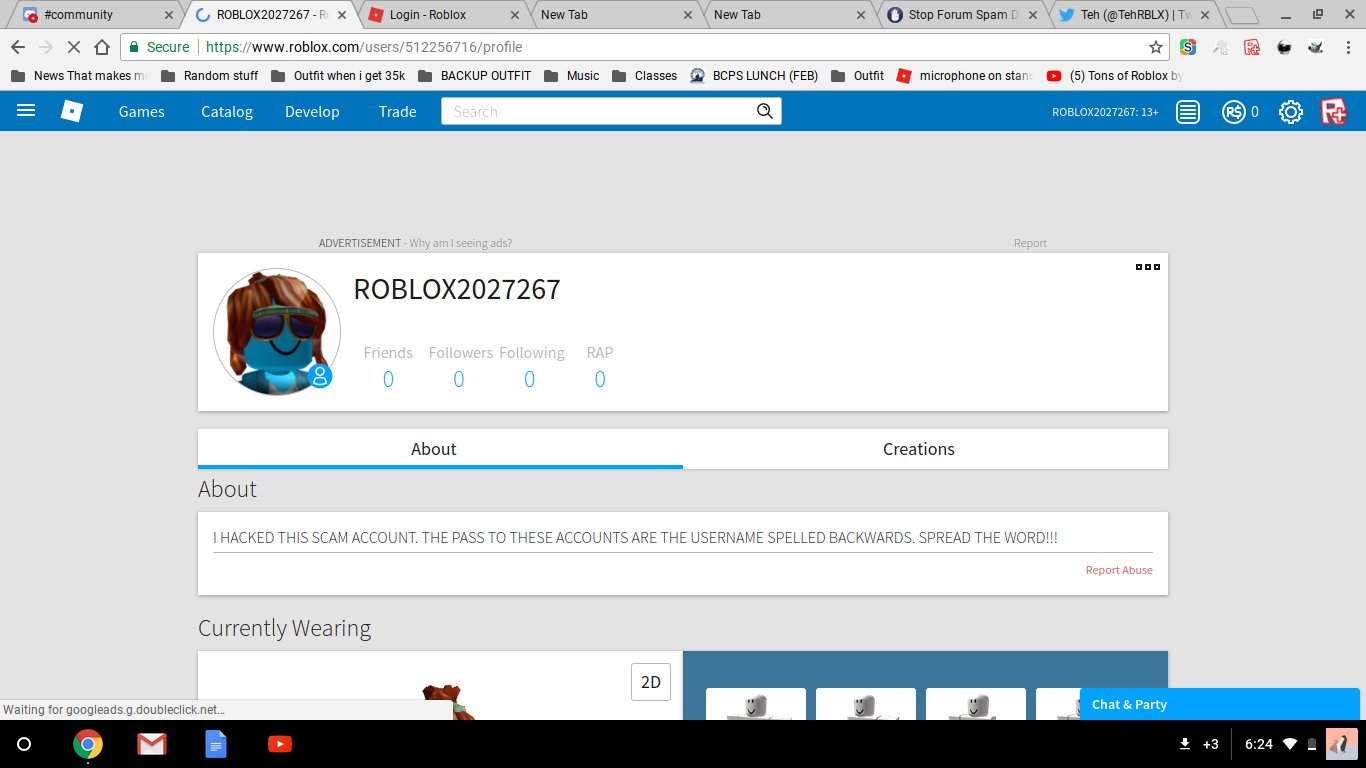Open the profile three-dots options menu
Viewport: 1366px width, 768px height.
click(1148, 267)
